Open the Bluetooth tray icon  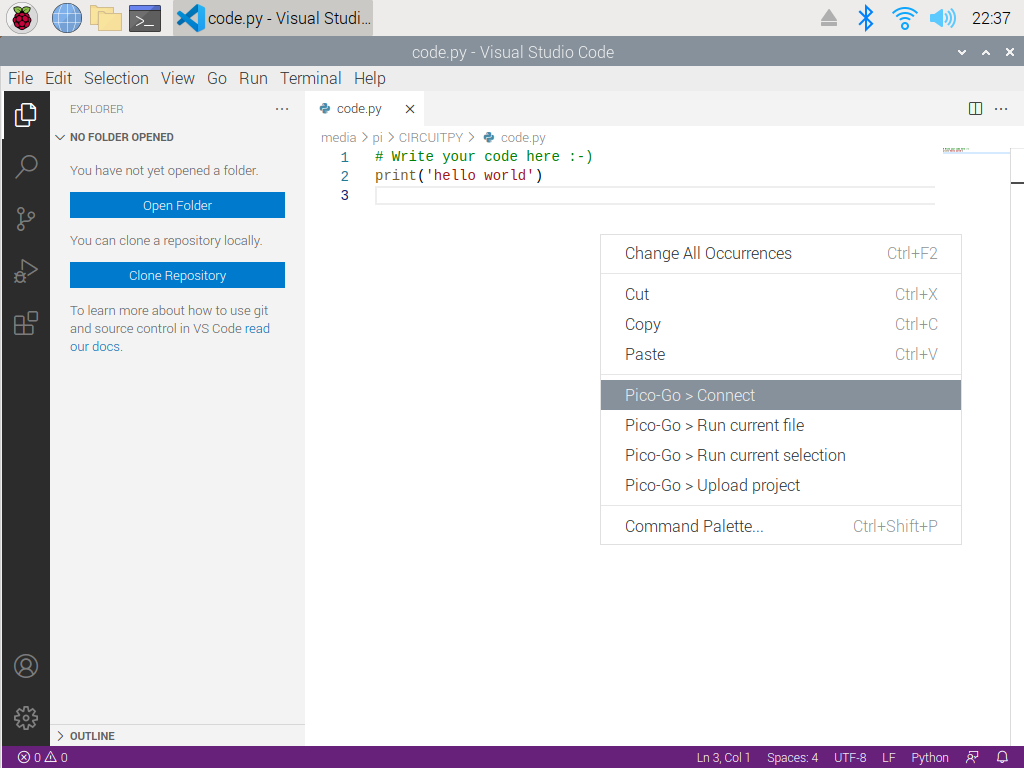pos(865,18)
